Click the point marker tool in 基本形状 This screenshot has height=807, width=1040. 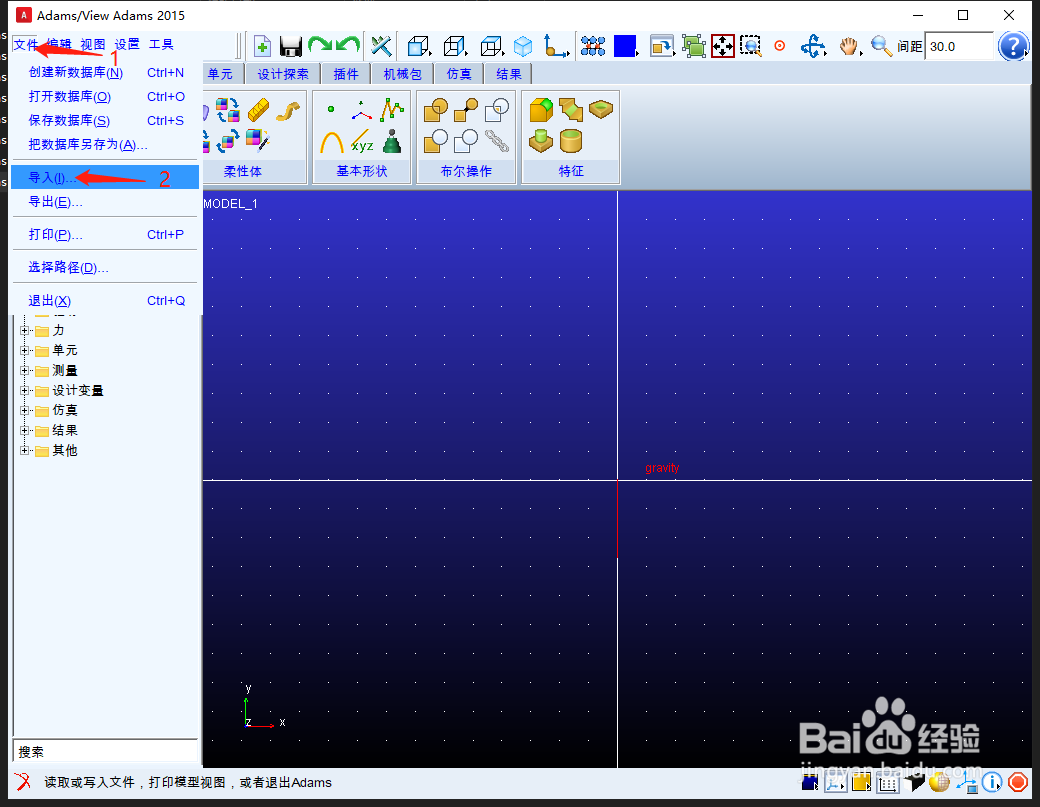pyautogui.click(x=331, y=109)
